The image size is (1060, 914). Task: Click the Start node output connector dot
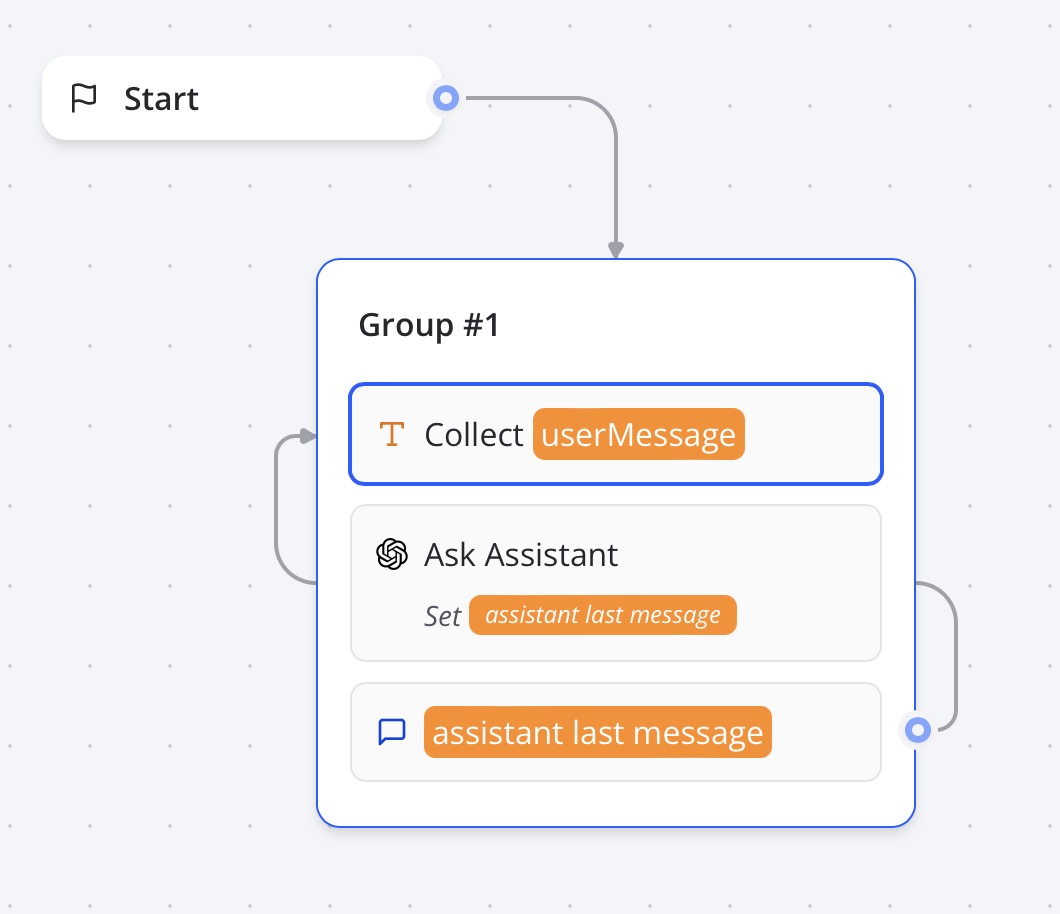click(x=445, y=98)
